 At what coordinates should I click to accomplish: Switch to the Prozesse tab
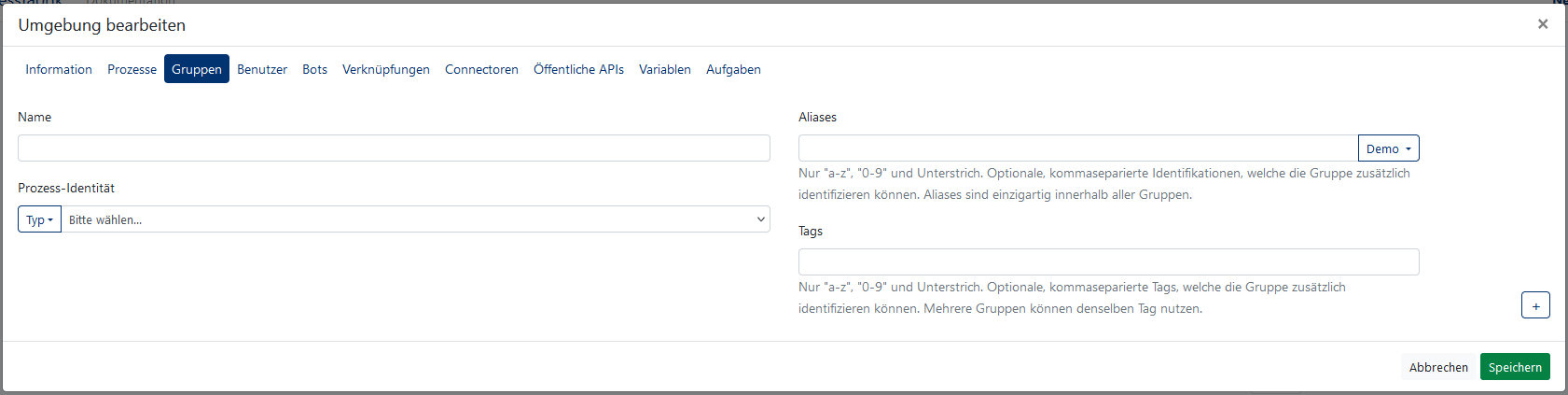click(132, 69)
